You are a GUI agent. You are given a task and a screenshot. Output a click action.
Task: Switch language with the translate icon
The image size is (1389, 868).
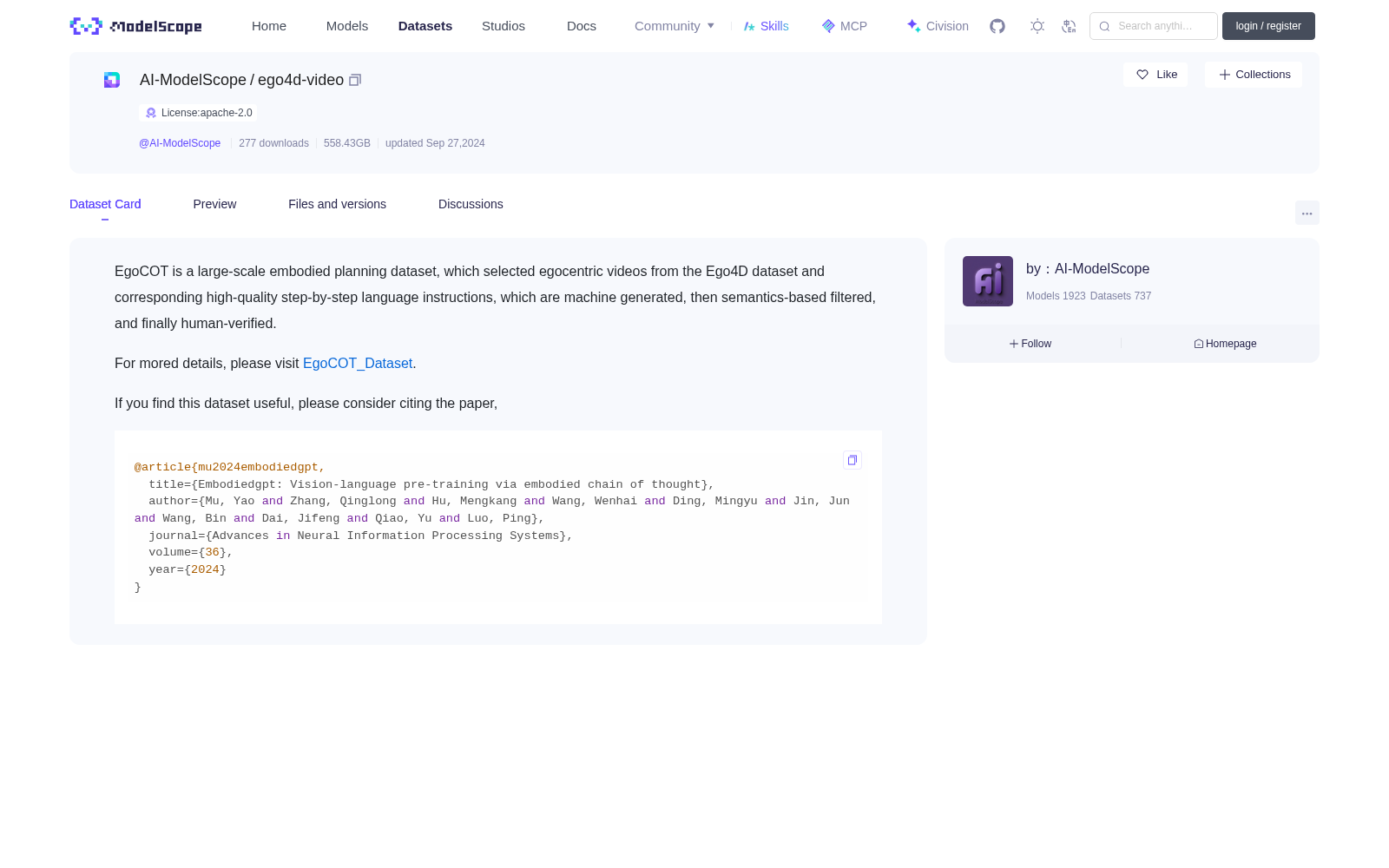[1069, 26]
